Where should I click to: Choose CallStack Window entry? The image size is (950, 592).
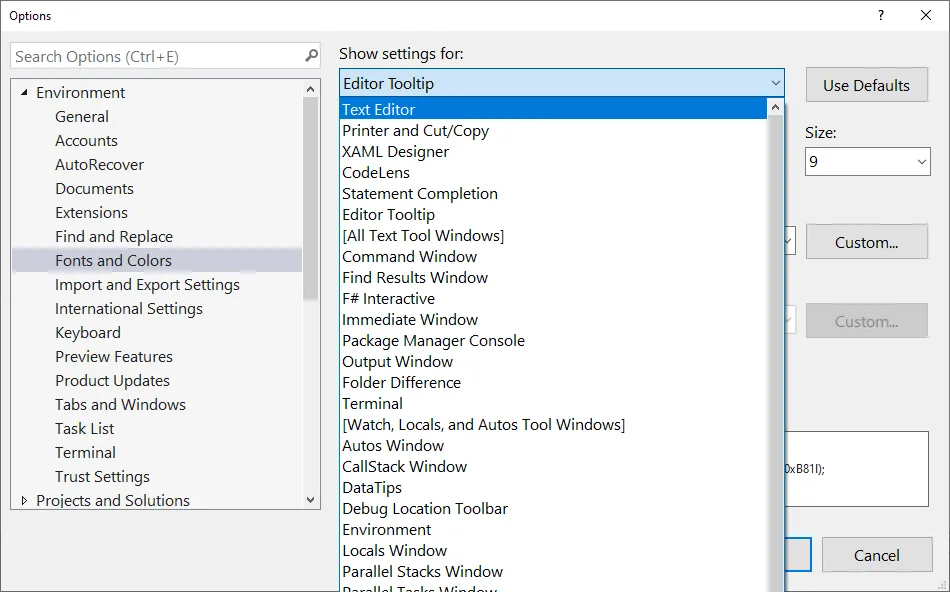pyautogui.click(x=553, y=467)
